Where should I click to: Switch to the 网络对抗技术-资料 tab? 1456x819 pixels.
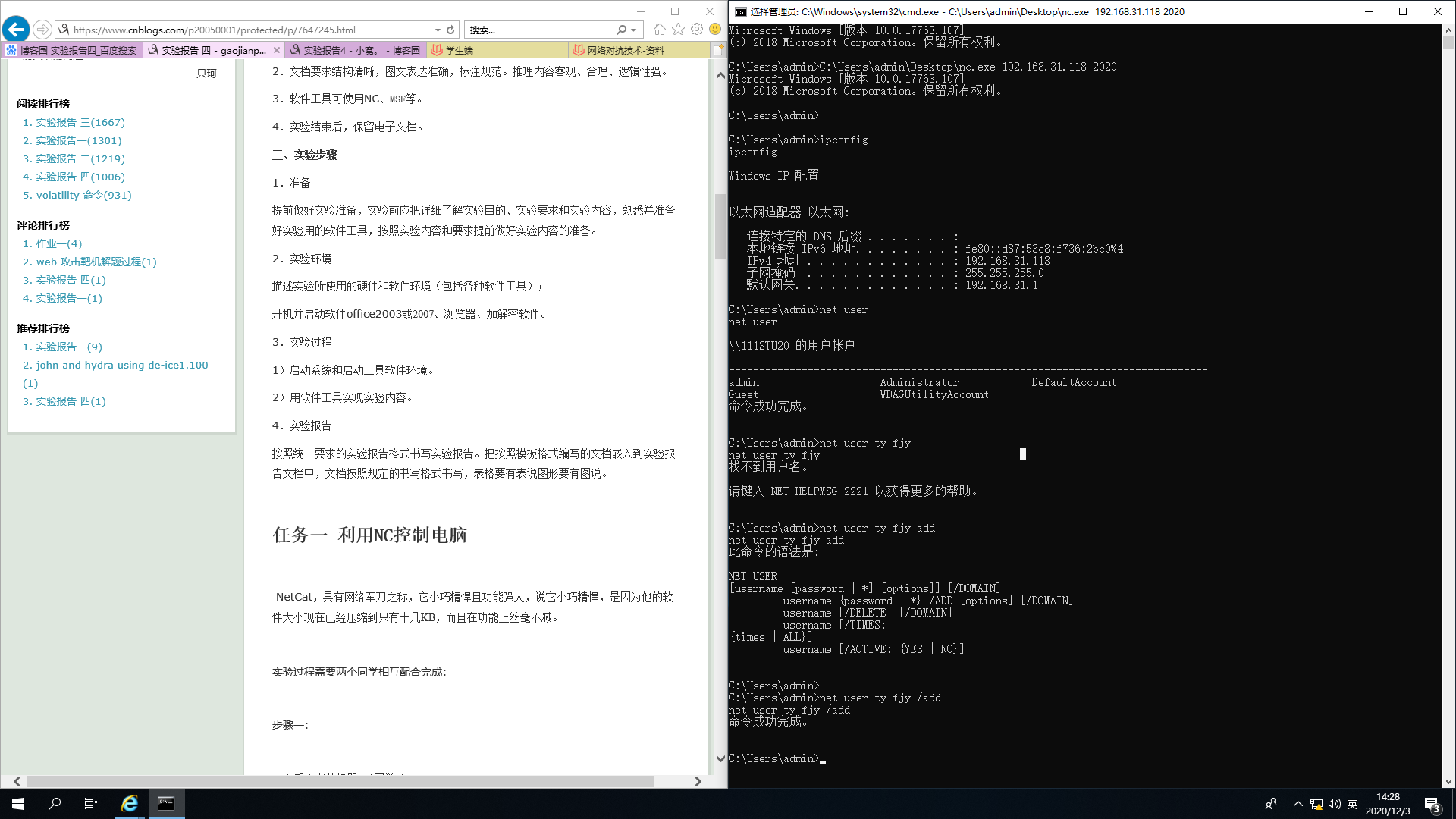coord(625,50)
